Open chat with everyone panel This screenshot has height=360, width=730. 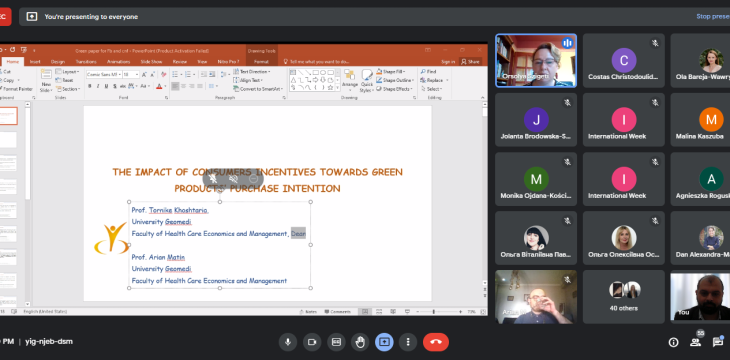click(717, 342)
